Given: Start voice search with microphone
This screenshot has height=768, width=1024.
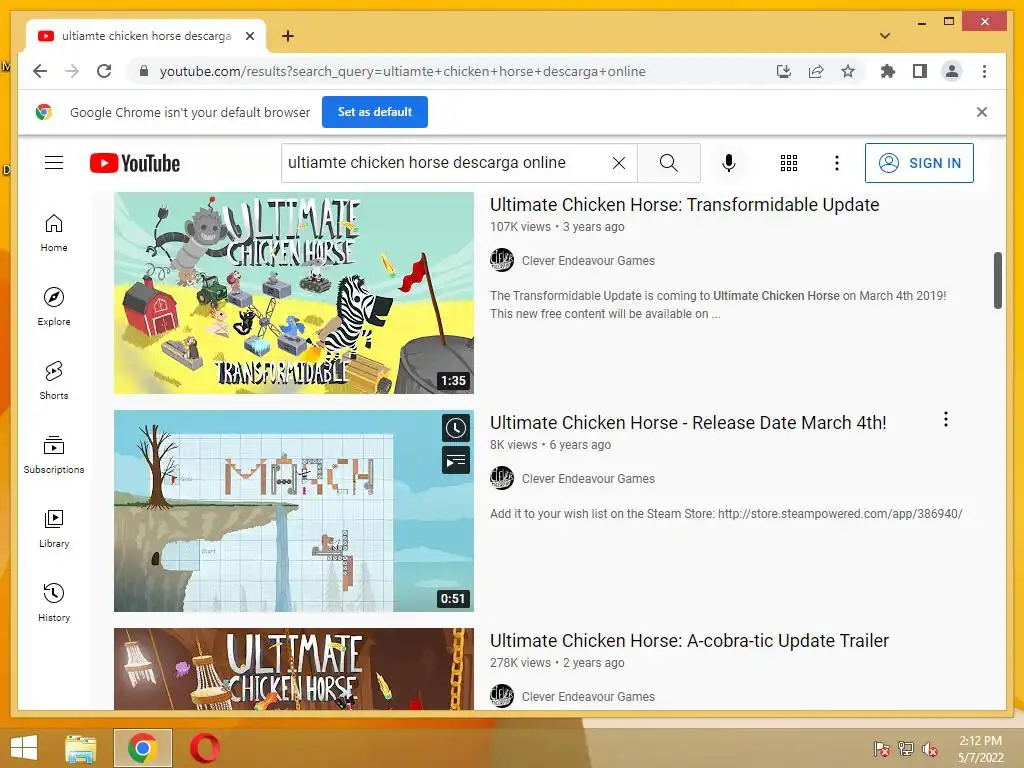Looking at the screenshot, I should [729, 163].
